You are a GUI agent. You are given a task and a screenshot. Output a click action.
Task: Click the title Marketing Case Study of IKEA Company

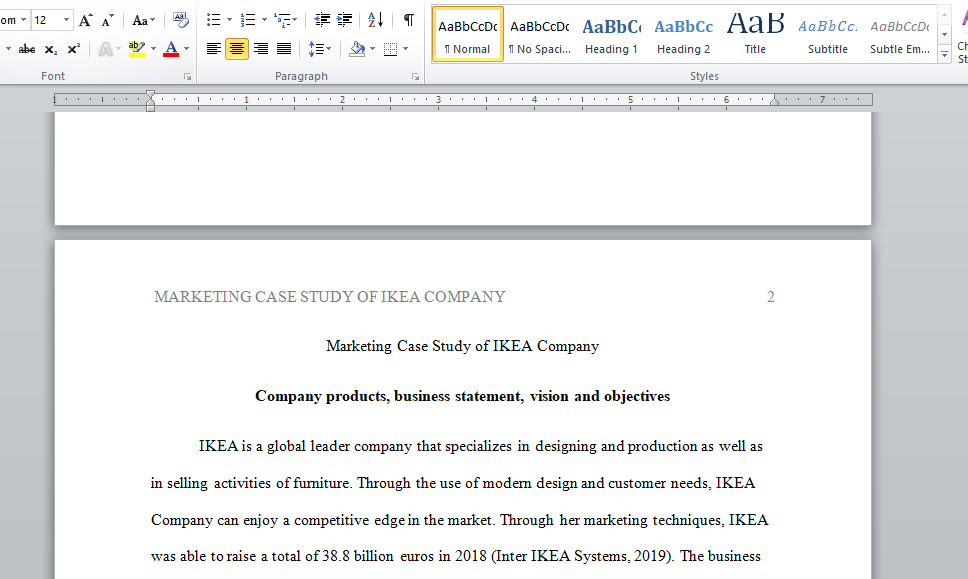point(462,346)
